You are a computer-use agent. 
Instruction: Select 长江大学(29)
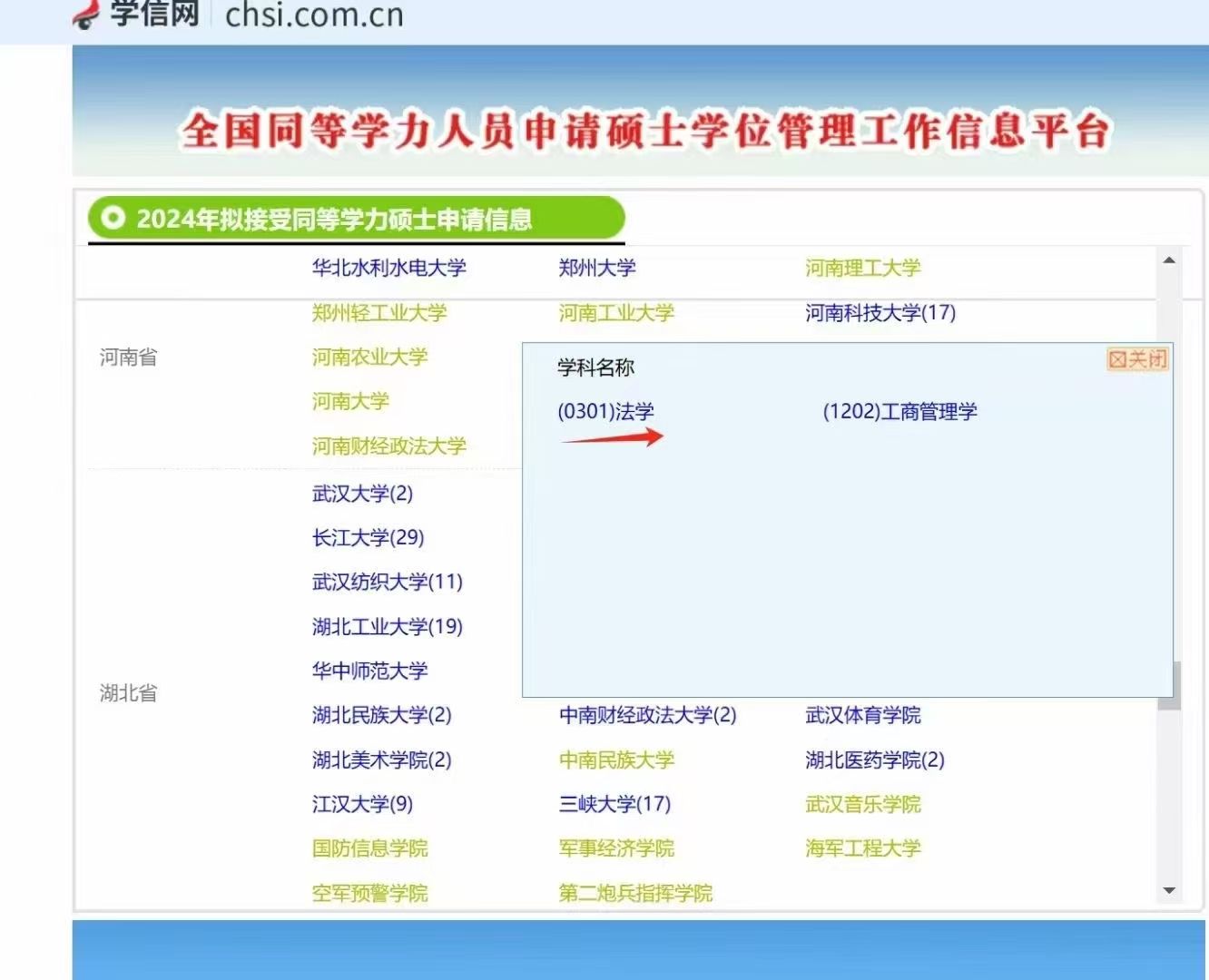point(368,537)
